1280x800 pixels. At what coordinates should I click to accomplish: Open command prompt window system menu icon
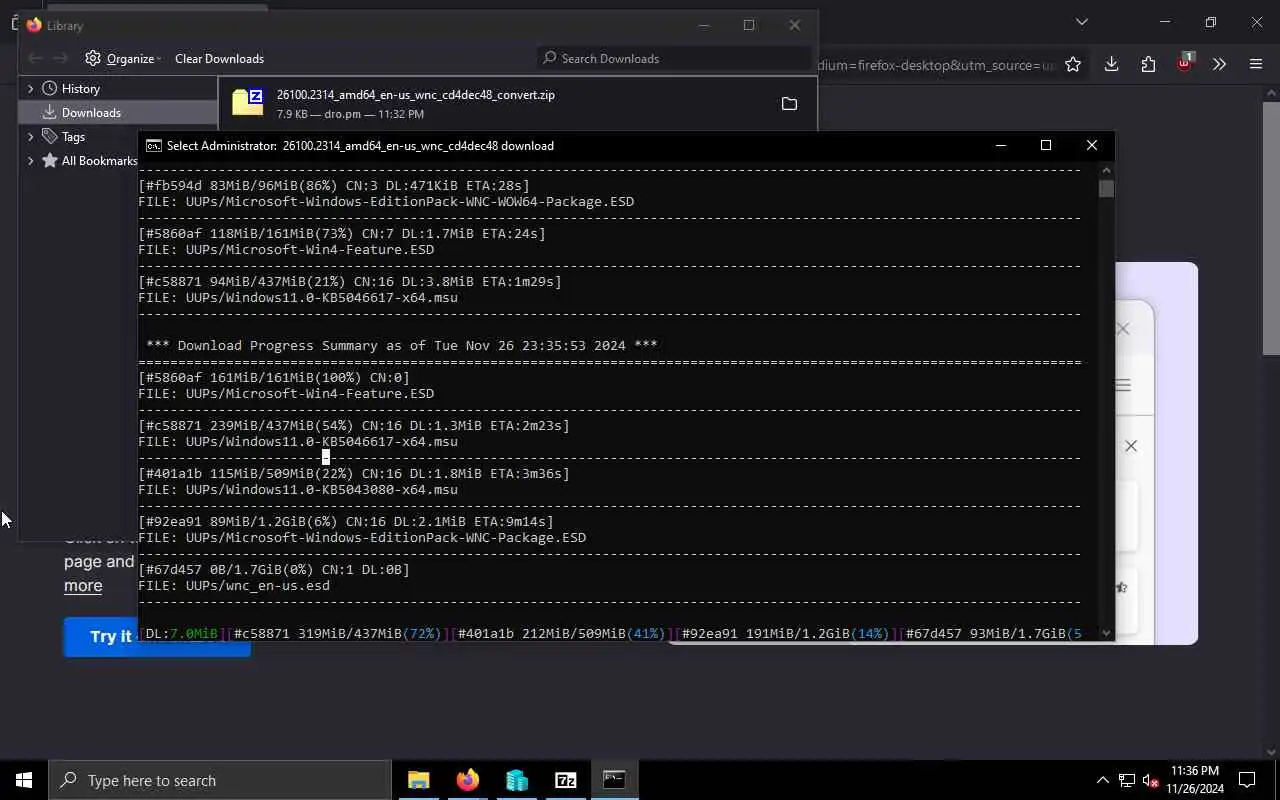(153, 145)
